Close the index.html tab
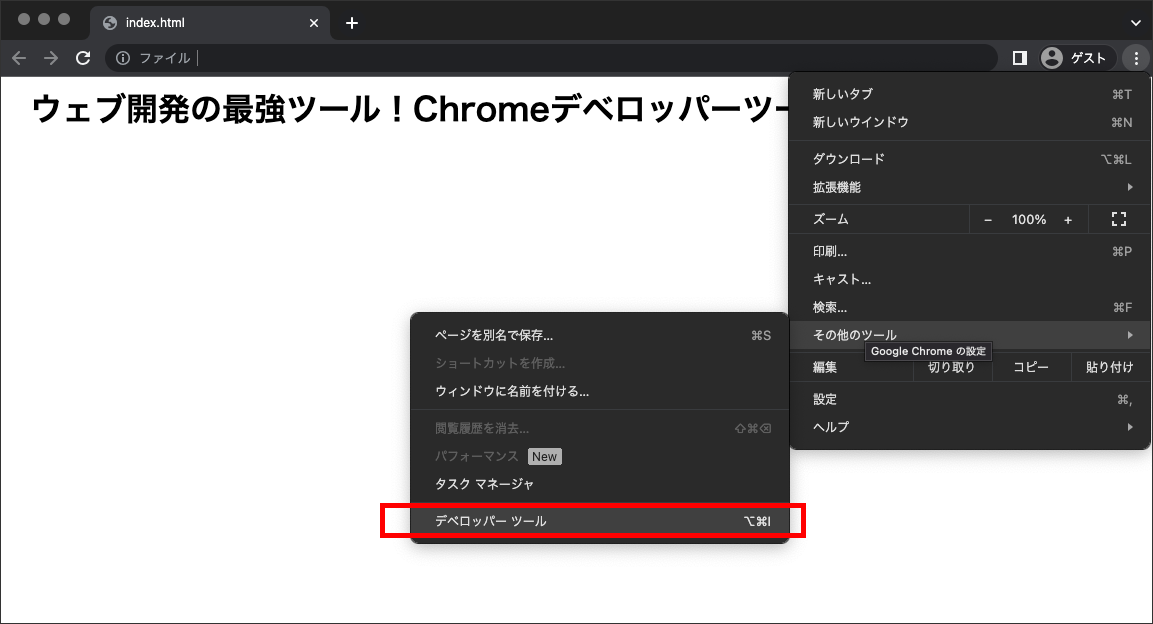Screen dimensions: 1153x624 tap(314, 23)
